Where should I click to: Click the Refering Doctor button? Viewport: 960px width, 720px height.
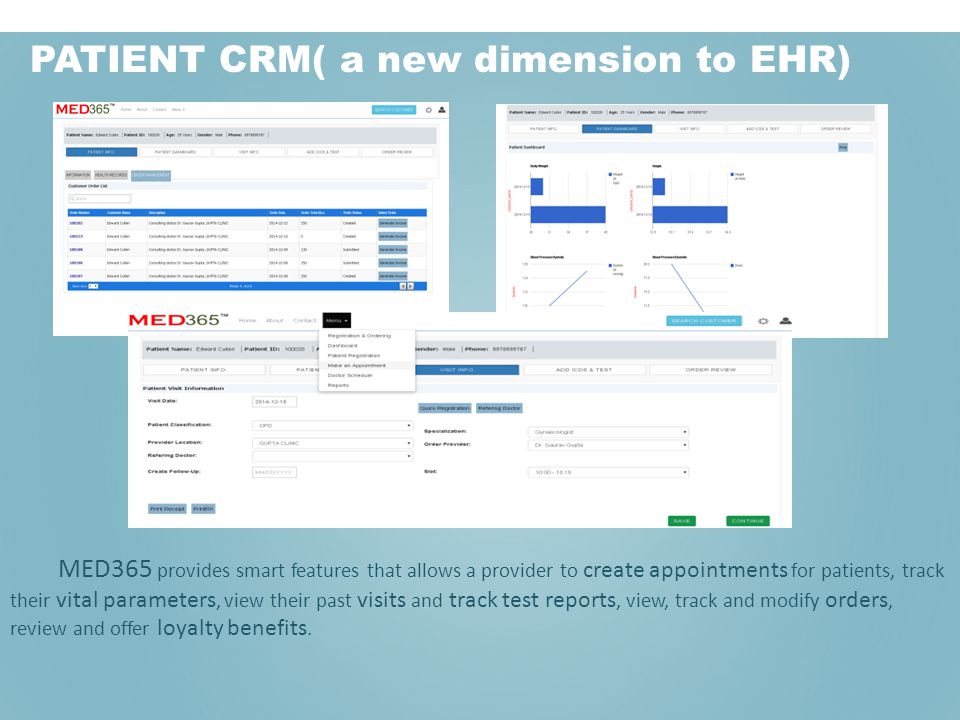tap(500, 408)
